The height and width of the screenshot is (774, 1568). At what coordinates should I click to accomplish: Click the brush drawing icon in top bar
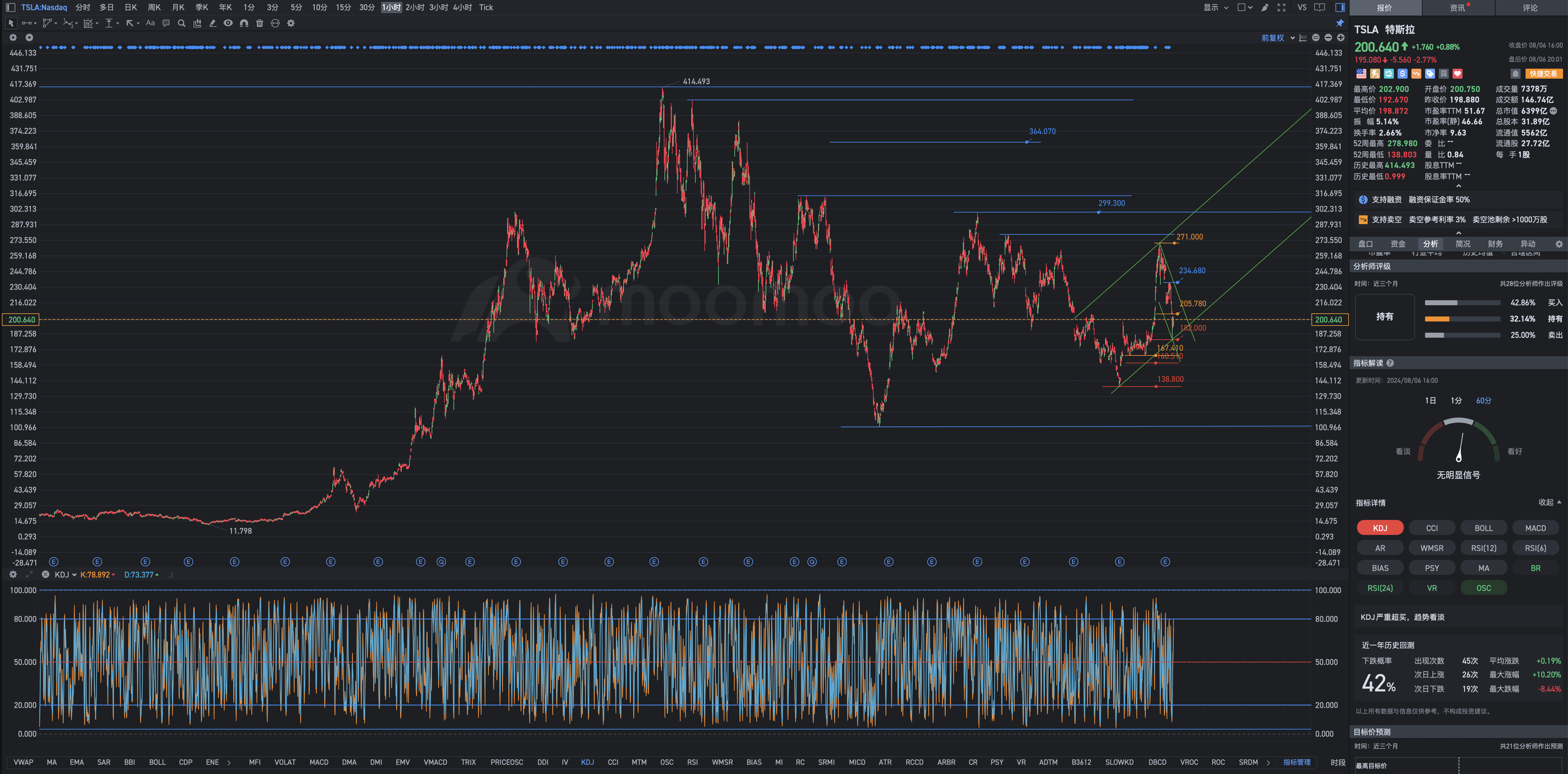[x=1264, y=7]
